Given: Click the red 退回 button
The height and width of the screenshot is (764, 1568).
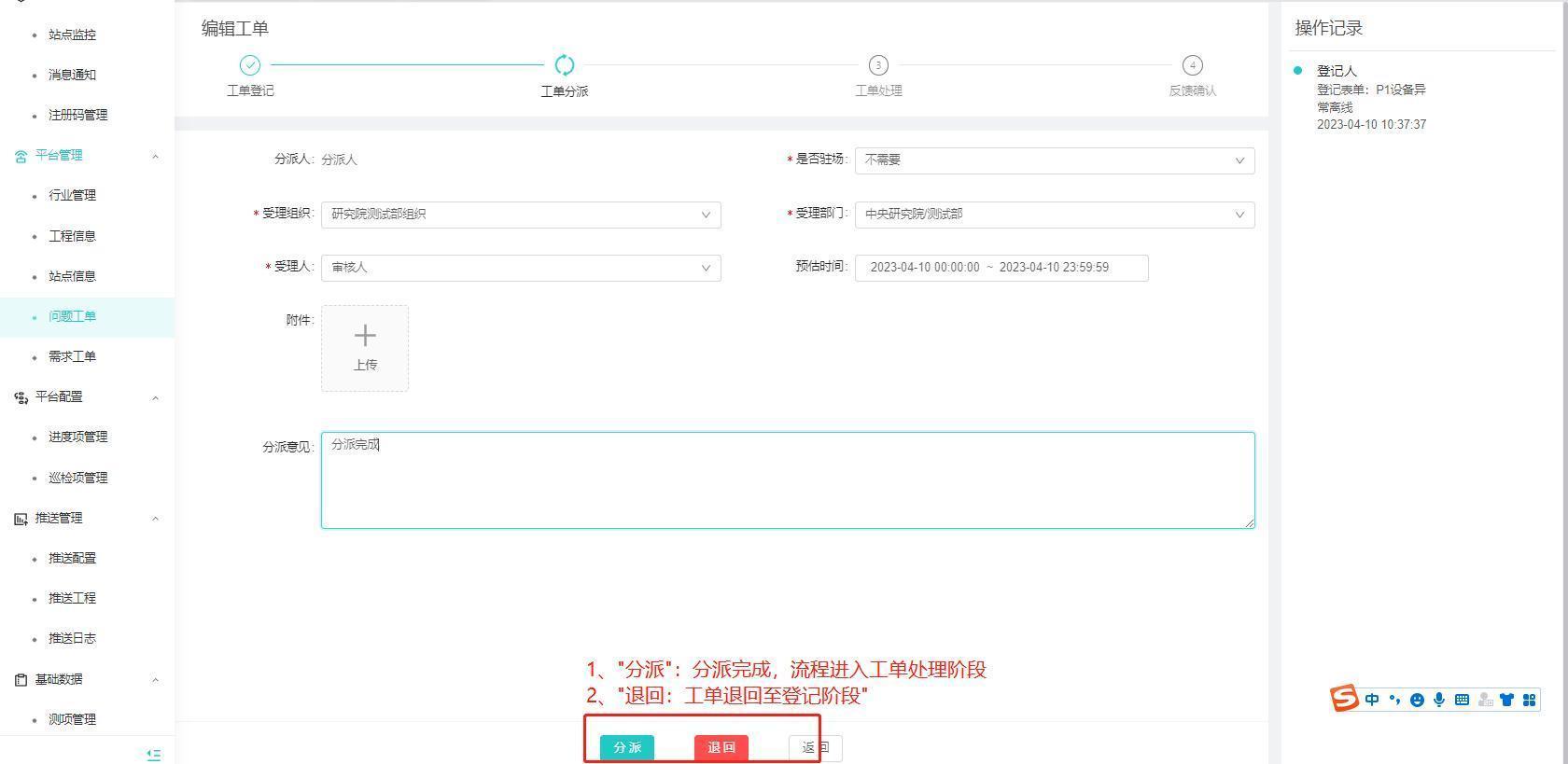Looking at the screenshot, I should pyautogui.click(x=721, y=747).
